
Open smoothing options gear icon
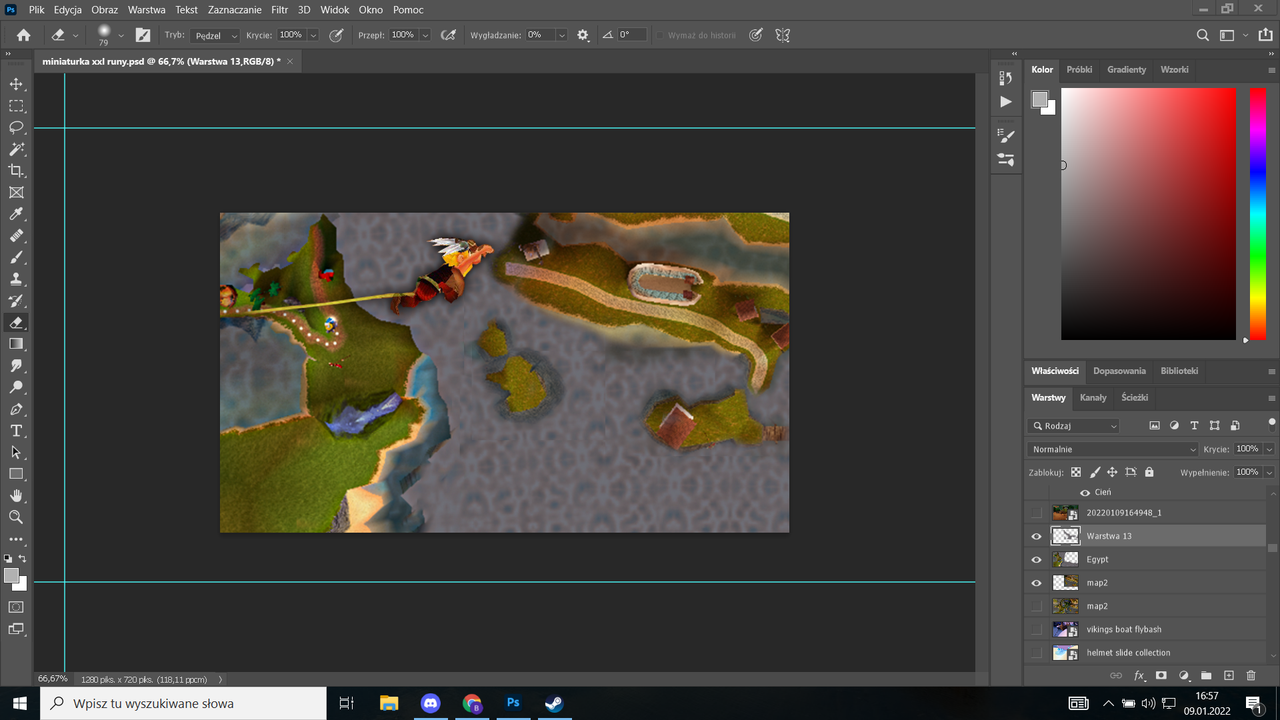[583, 35]
